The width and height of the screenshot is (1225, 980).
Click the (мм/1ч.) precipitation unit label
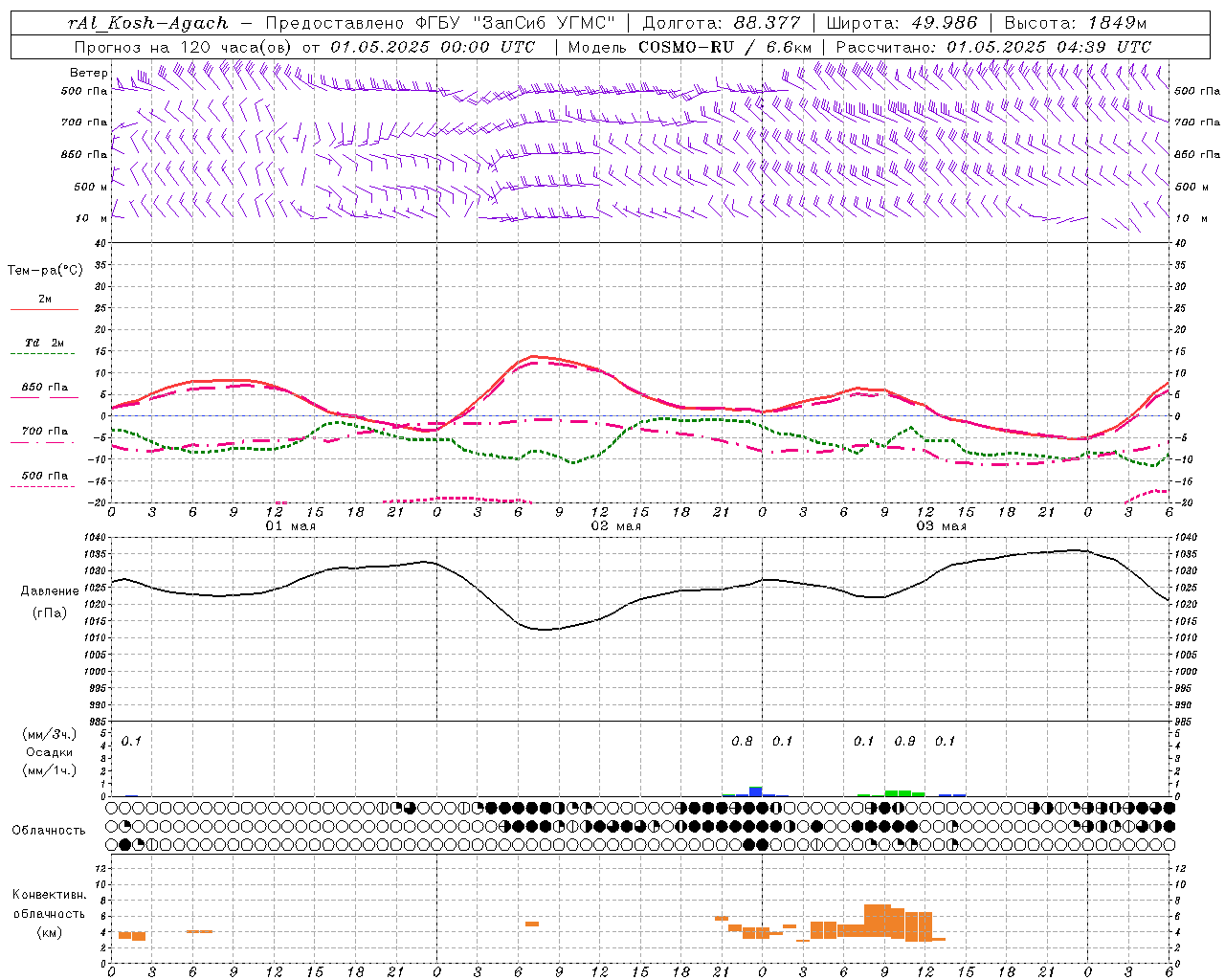pos(49,770)
